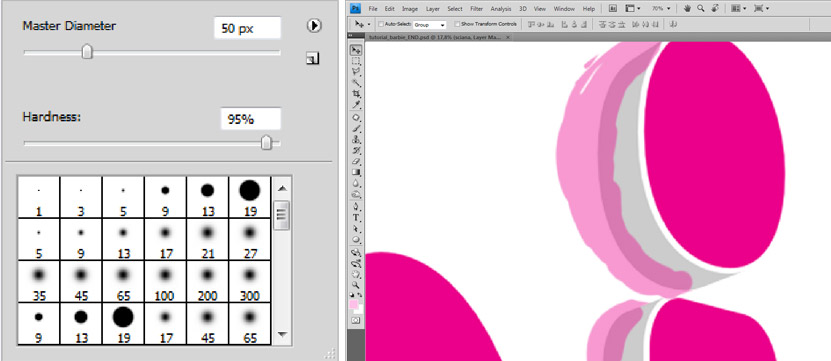
Task: Reset default foreground and background colors
Action: point(352,295)
